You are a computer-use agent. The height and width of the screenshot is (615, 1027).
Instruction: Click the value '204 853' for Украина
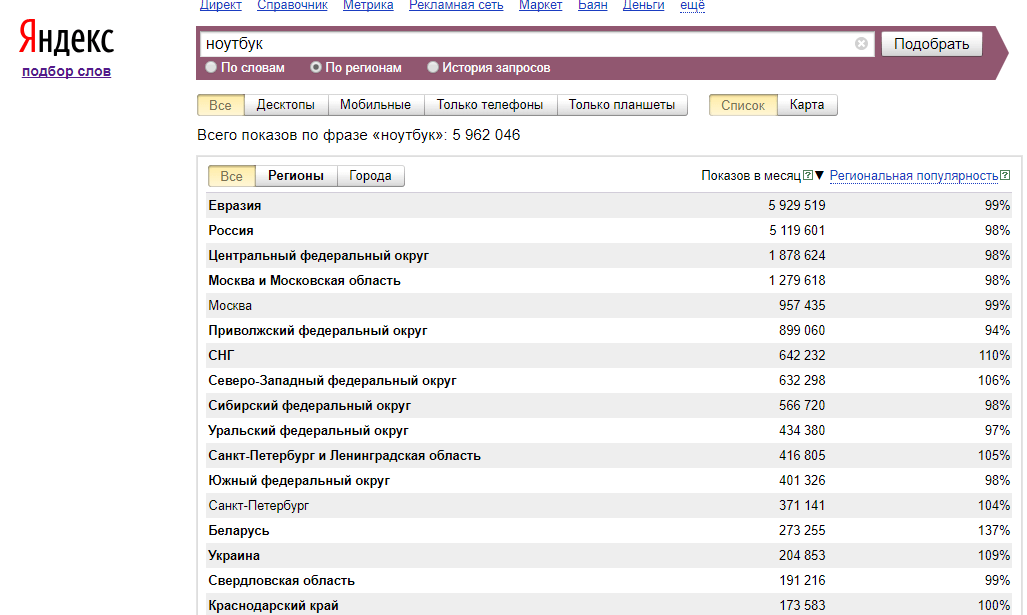[802, 555]
